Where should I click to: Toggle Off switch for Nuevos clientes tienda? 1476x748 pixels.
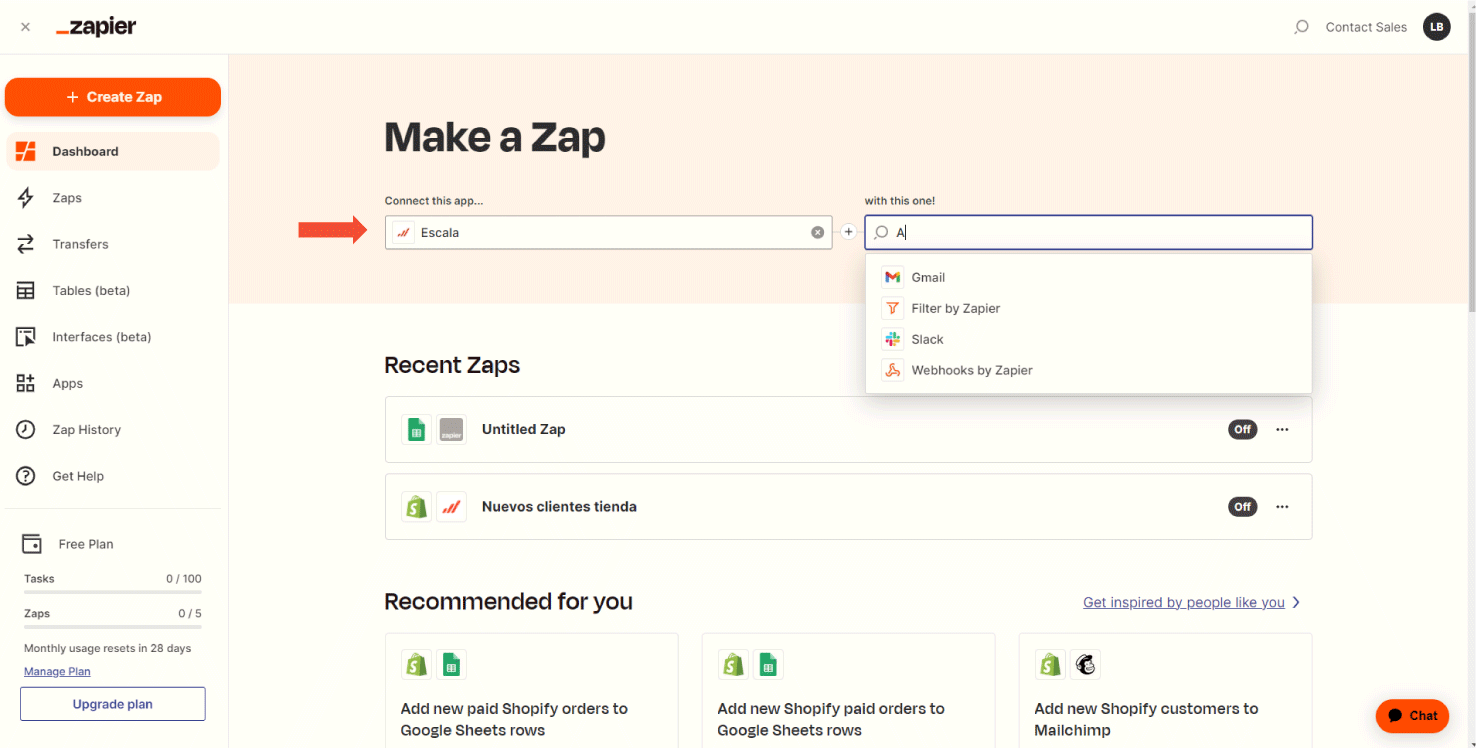(x=1242, y=507)
